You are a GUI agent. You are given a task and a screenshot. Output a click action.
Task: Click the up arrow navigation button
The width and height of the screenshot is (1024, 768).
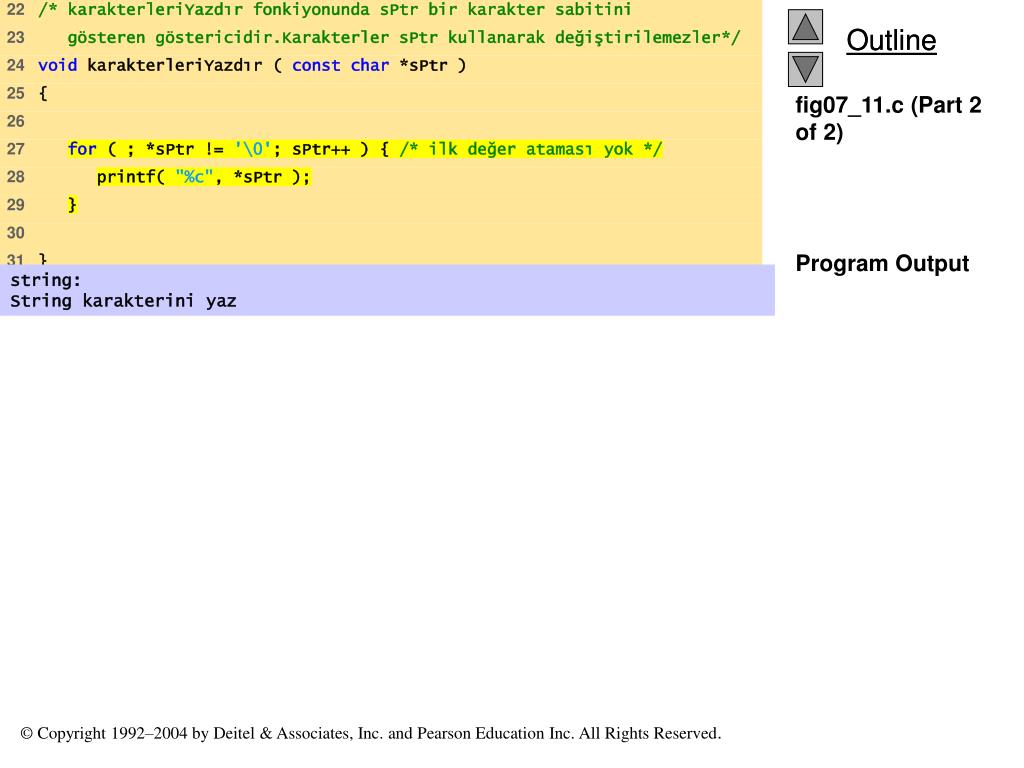click(x=805, y=27)
